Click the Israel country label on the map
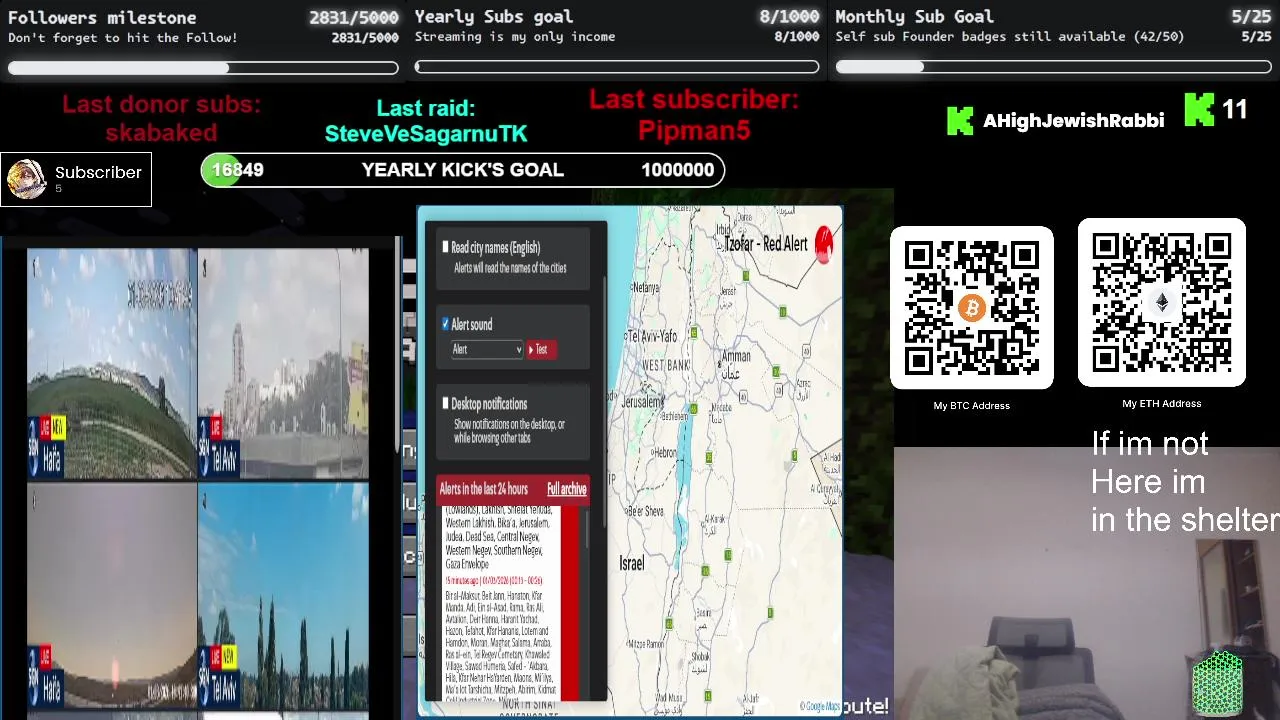Viewport: 1280px width, 720px height. point(631,564)
